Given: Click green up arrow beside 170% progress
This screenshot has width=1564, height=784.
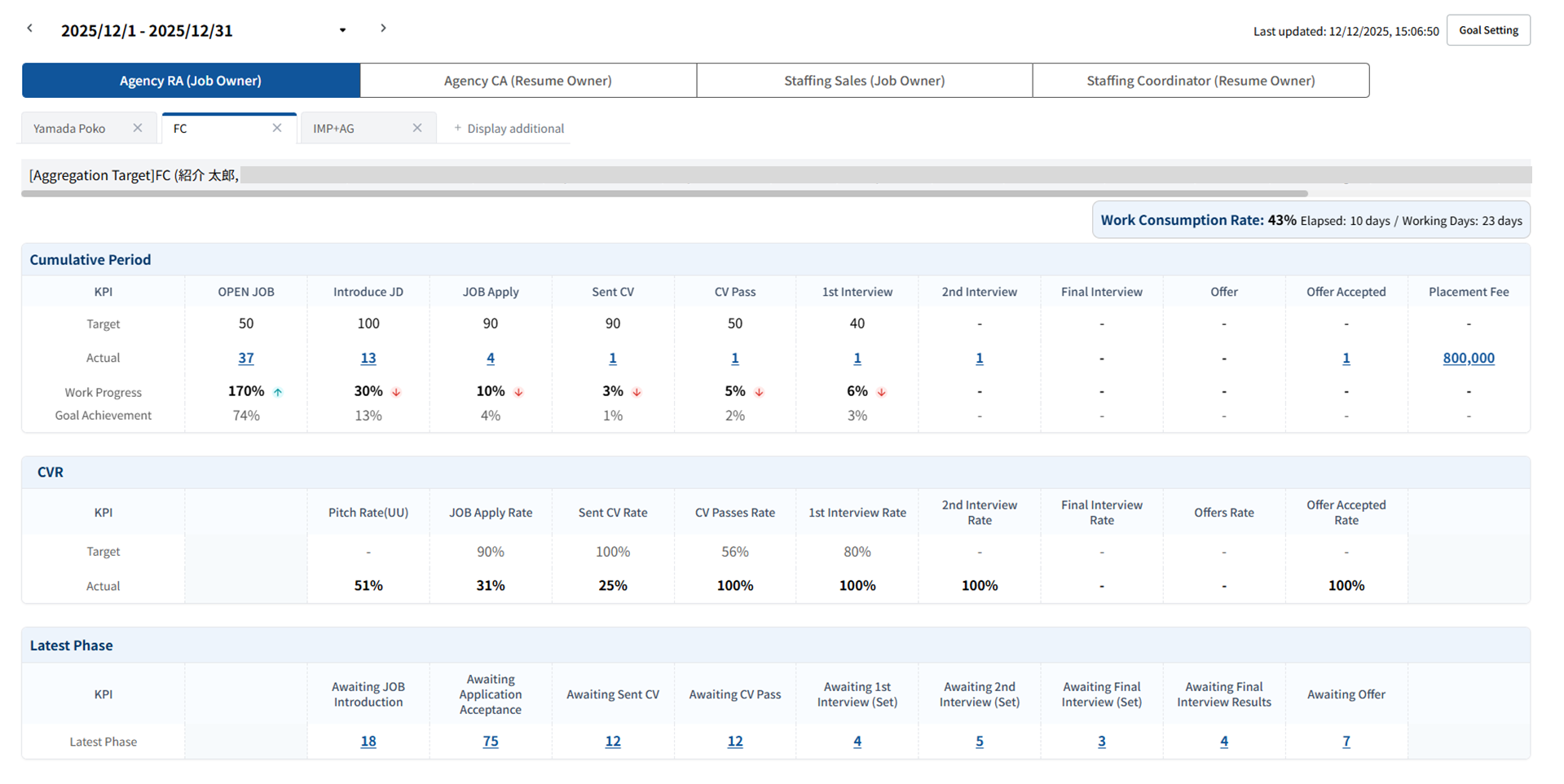Looking at the screenshot, I should (278, 392).
